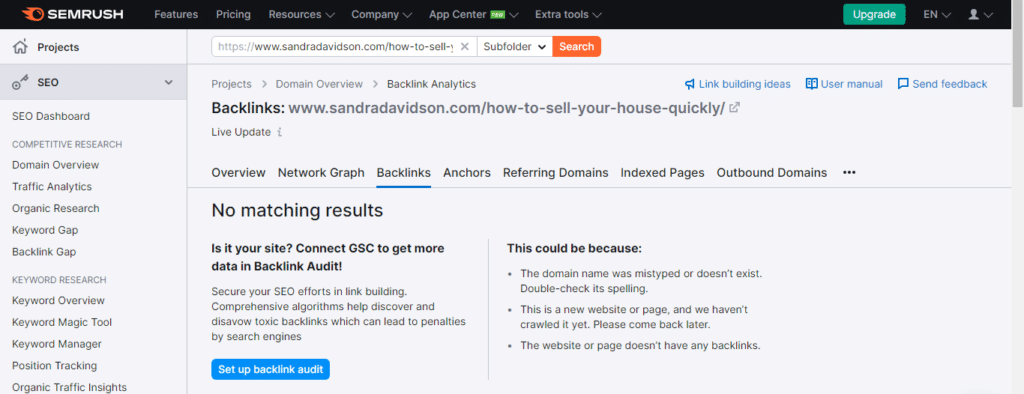Go to Domain Overview breadcrumb
The width and height of the screenshot is (1024, 394).
319,84
